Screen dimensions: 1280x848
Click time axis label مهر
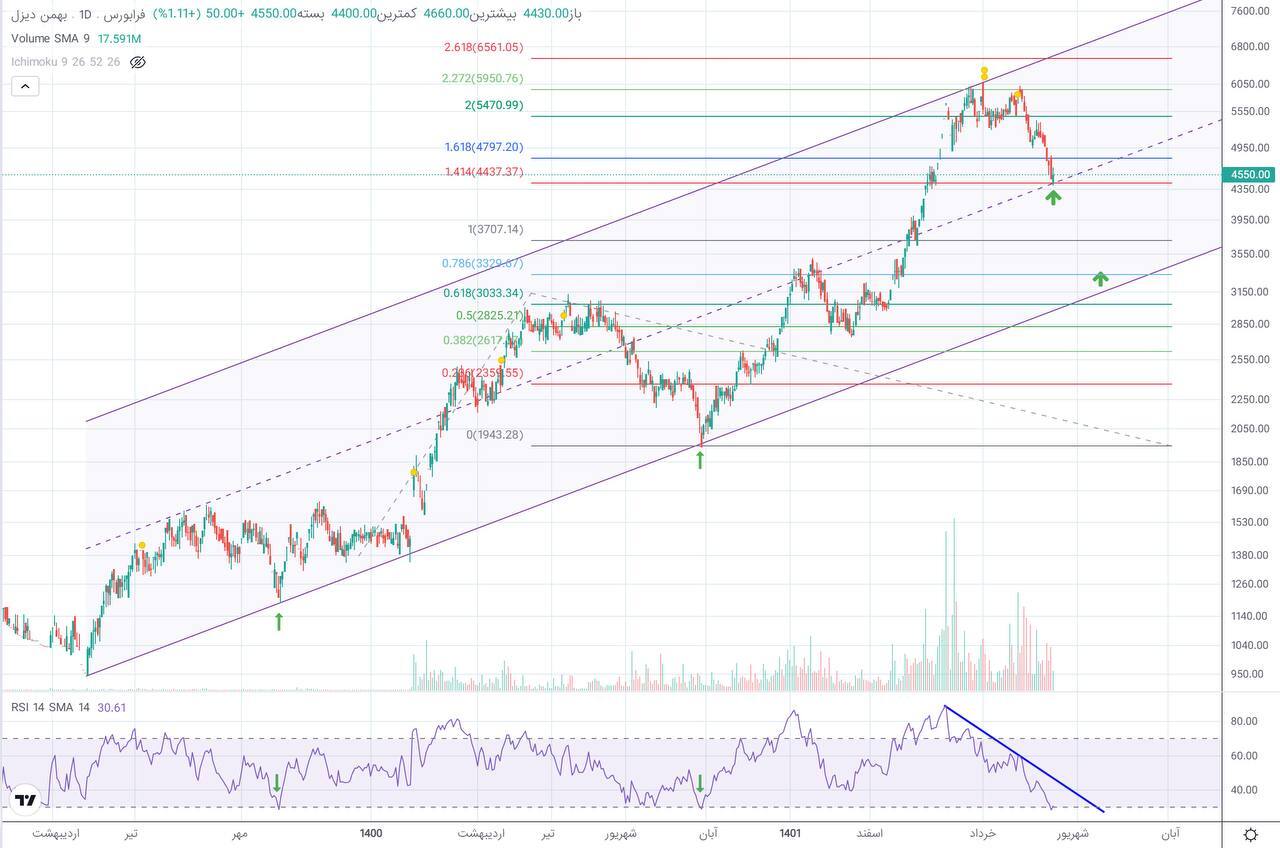point(238,833)
